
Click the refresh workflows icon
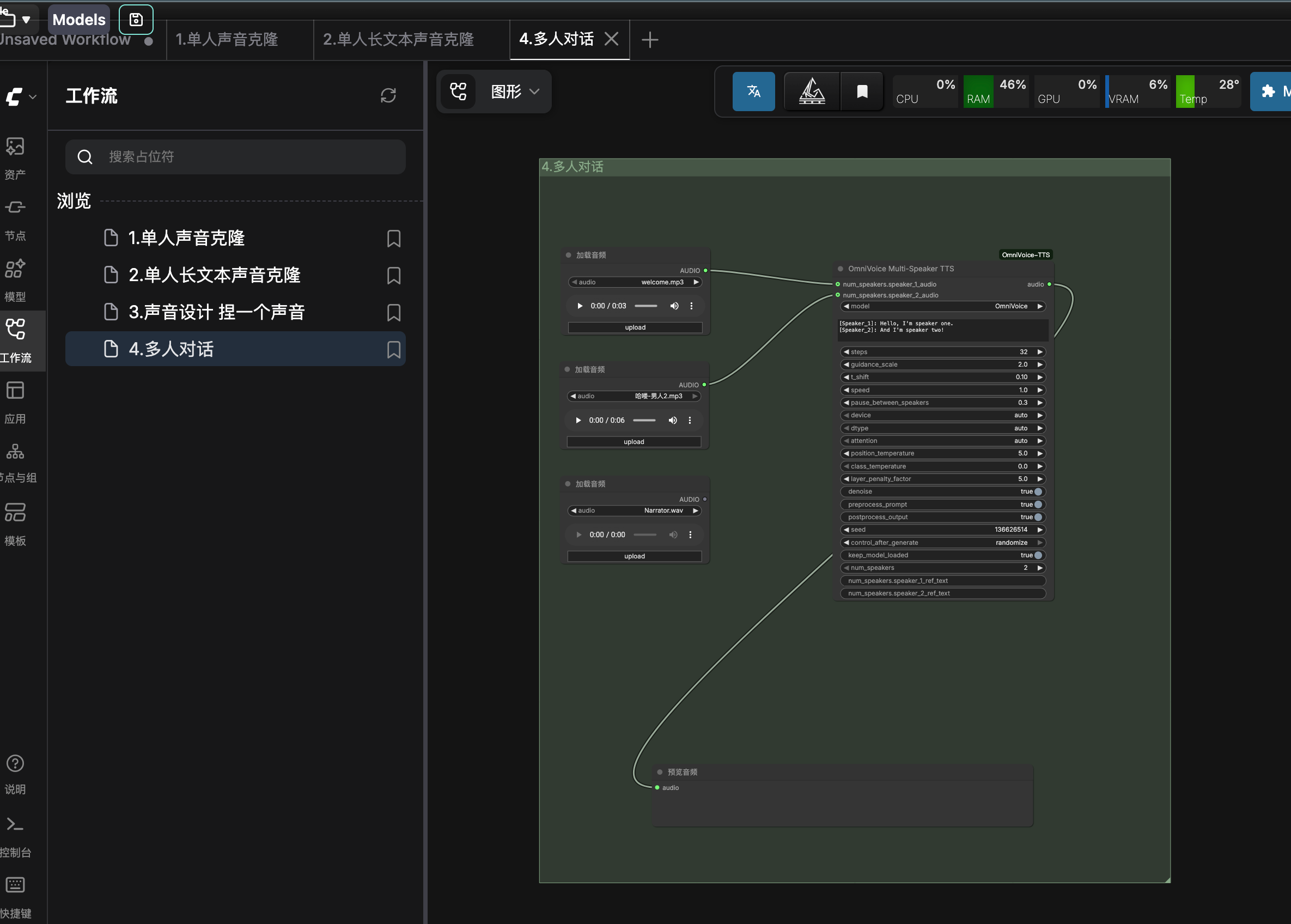pos(388,95)
